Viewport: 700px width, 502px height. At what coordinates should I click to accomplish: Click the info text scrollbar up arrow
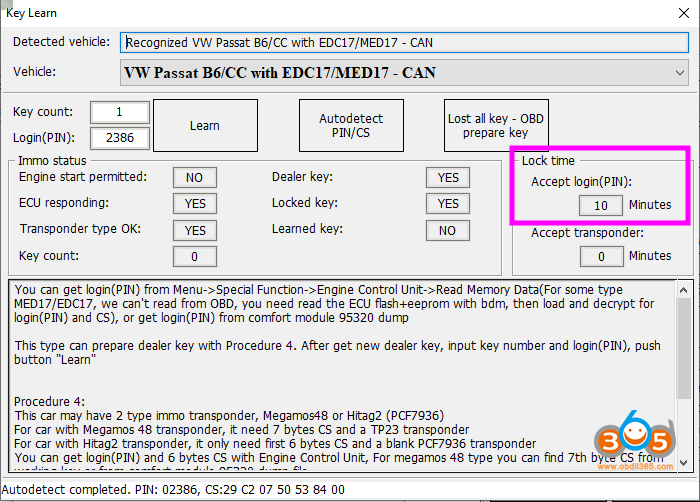tap(683, 290)
